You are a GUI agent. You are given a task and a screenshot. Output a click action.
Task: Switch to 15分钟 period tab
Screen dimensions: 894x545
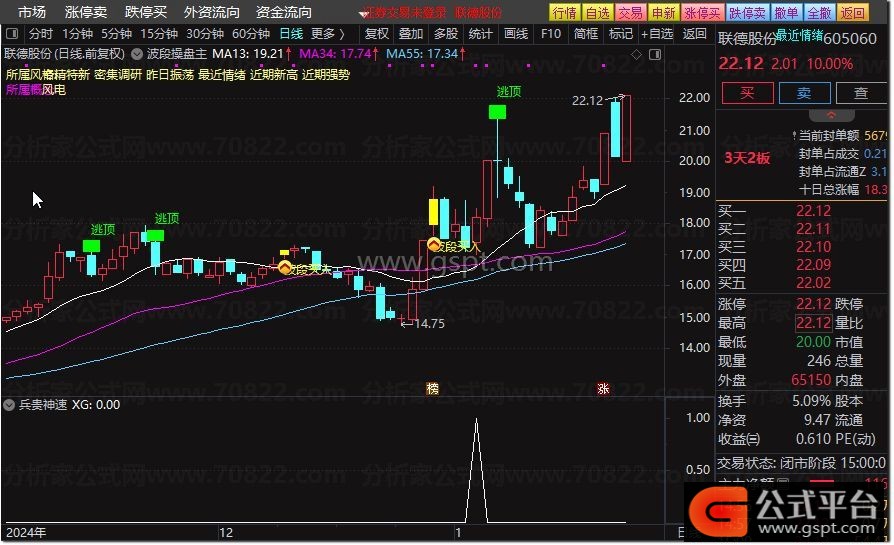159,34
